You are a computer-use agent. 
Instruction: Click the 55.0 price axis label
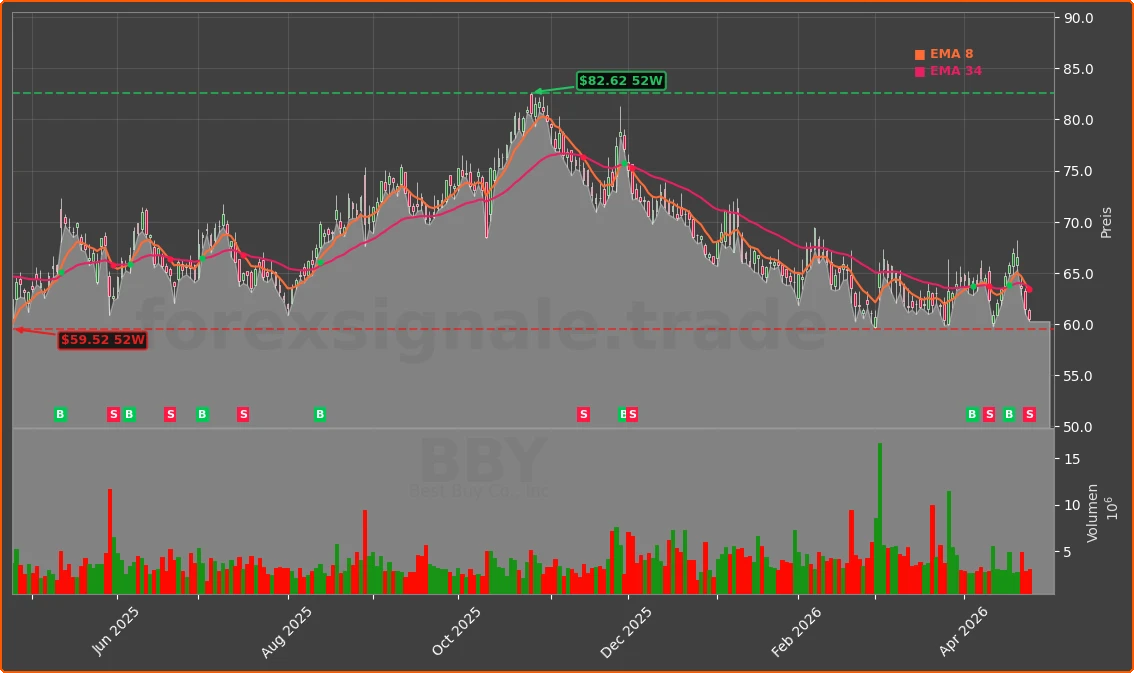(1078, 376)
